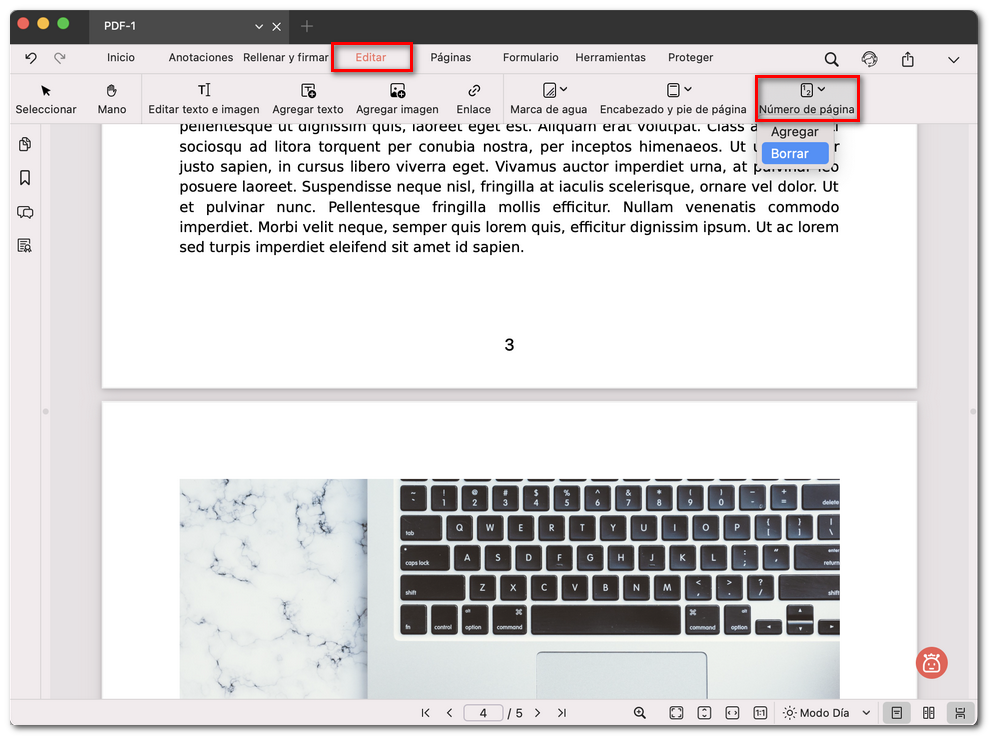Open the page thumbnails panel
Viewport: 989px width, 736px height.
(x=24, y=144)
